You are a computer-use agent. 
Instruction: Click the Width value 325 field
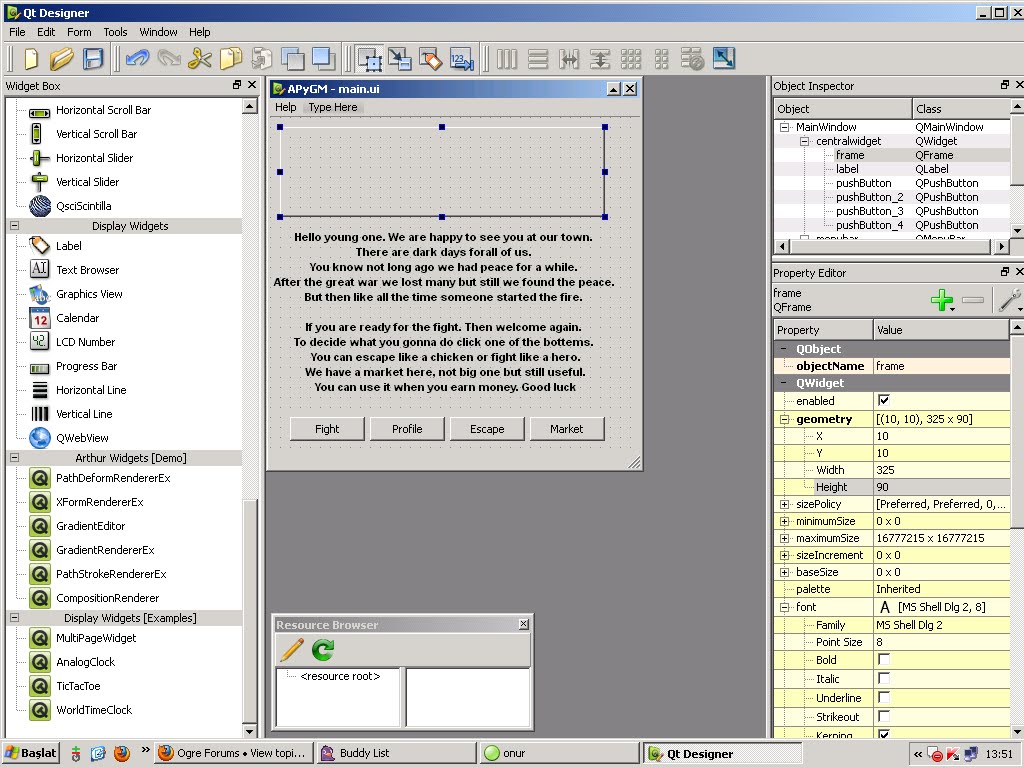942,470
